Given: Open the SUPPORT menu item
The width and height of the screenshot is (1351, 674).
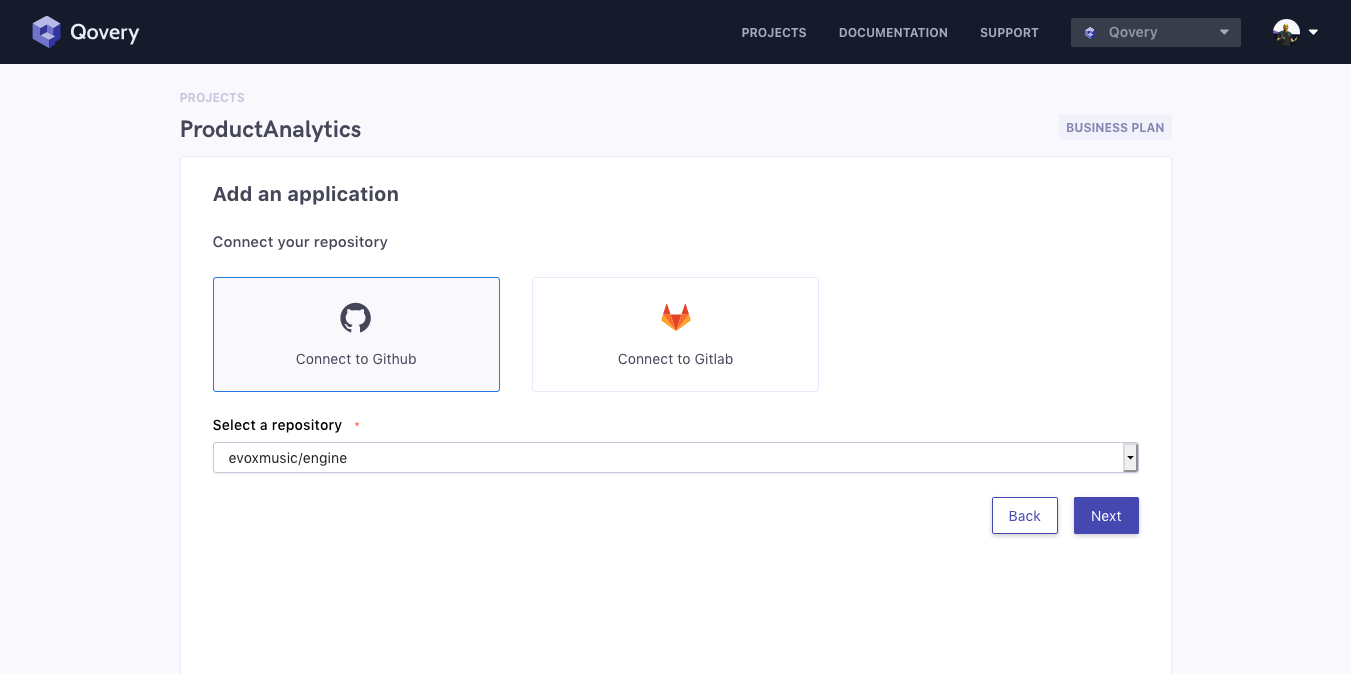Looking at the screenshot, I should pyautogui.click(x=1009, y=33).
